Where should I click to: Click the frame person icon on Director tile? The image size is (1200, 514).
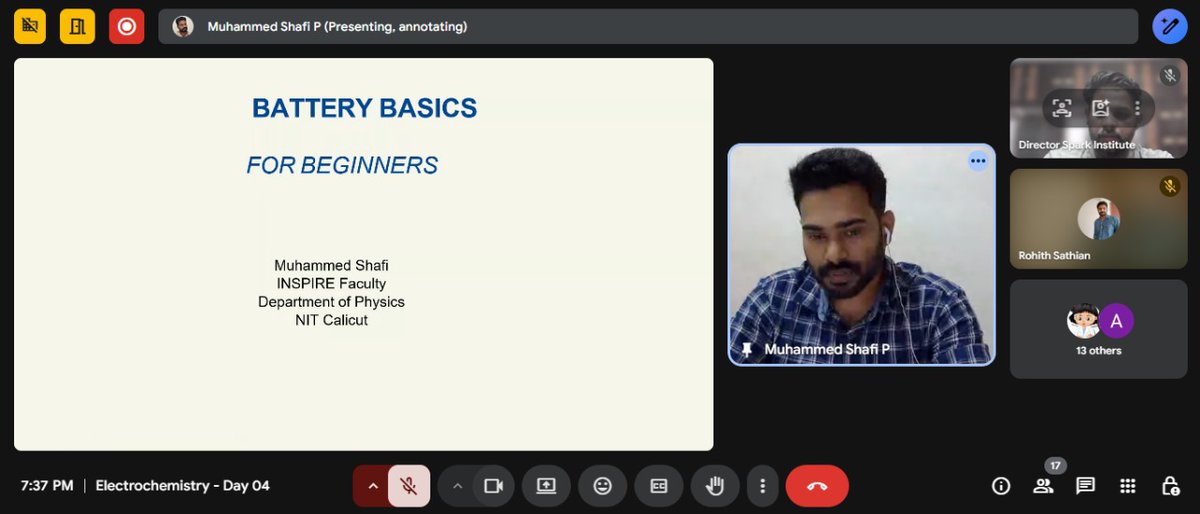(x=1062, y=108)
